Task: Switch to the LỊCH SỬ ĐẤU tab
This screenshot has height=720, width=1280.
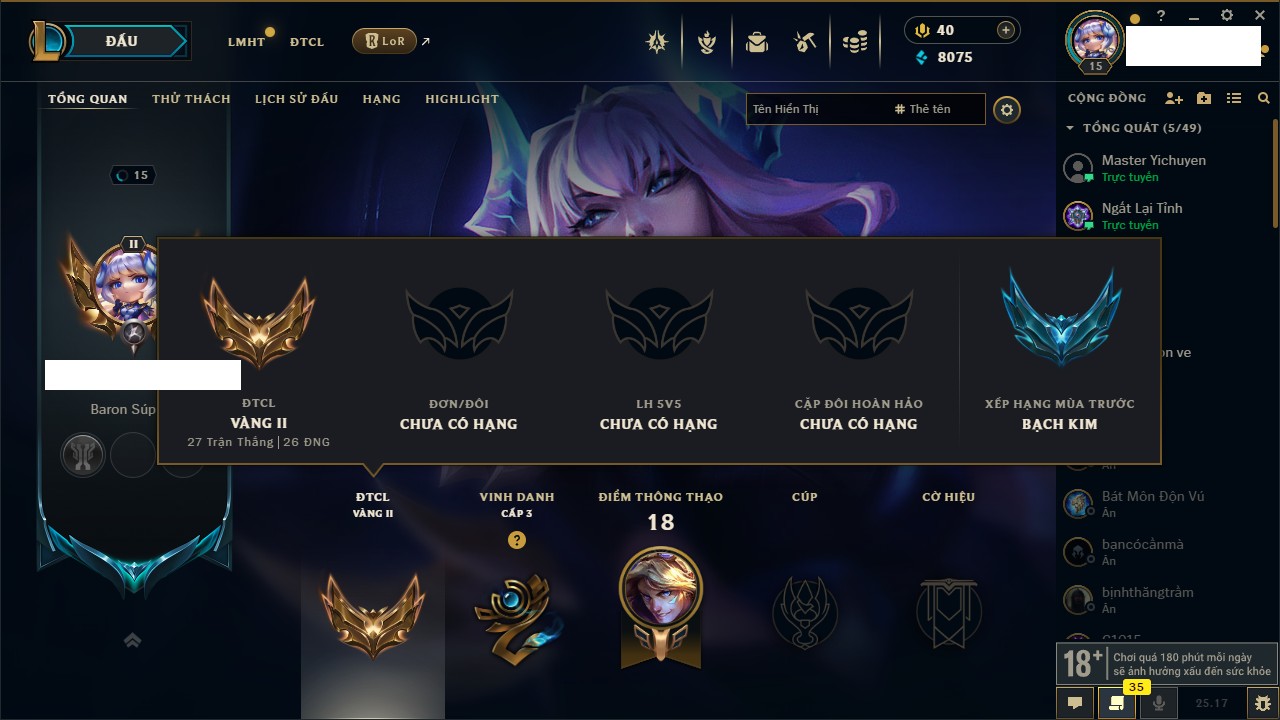Action: (x=296, y=99)
